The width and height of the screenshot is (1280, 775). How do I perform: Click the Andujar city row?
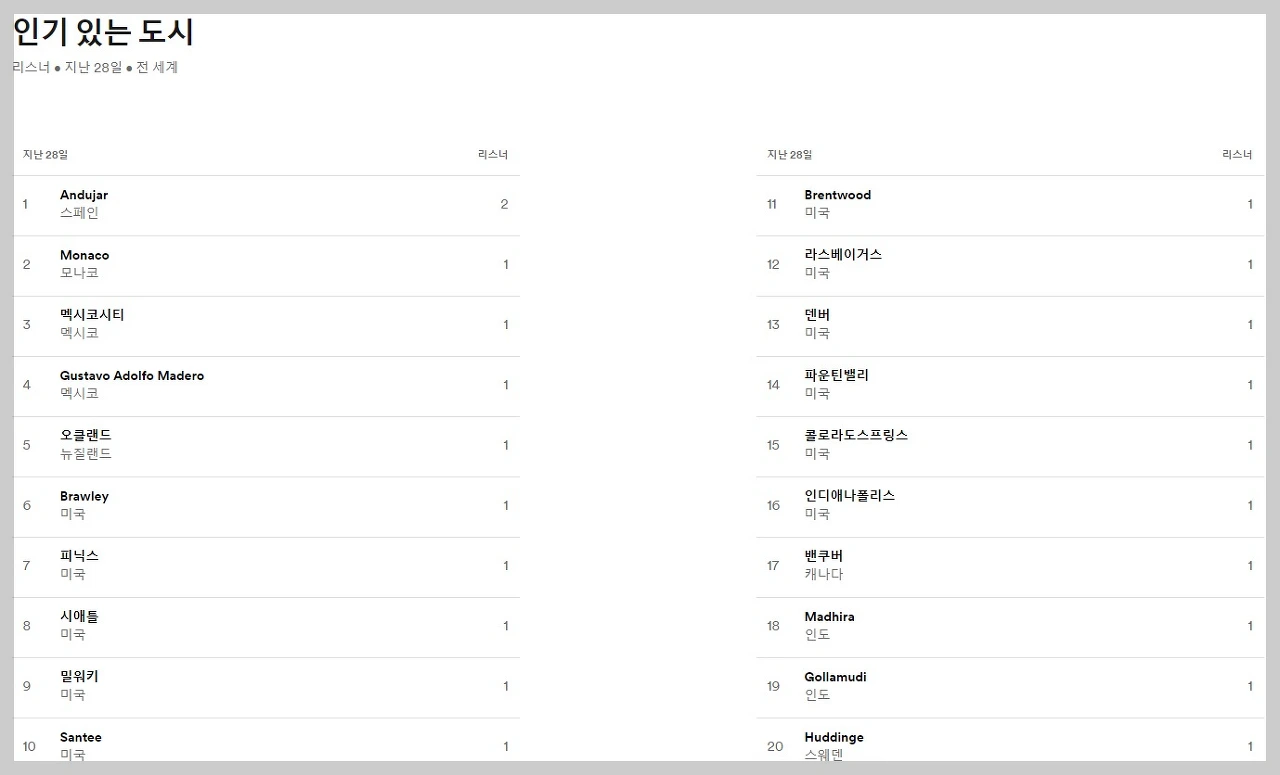[x=84, y=195]
